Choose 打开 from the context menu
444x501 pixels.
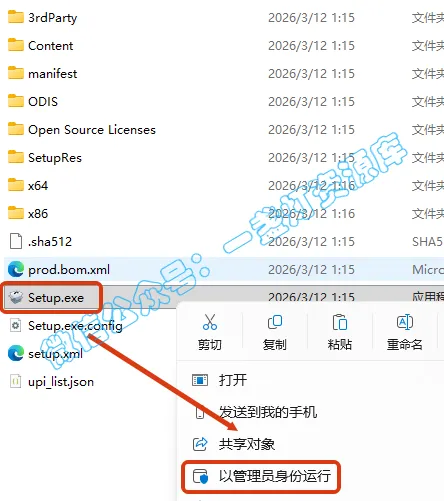tap(233, 380)
